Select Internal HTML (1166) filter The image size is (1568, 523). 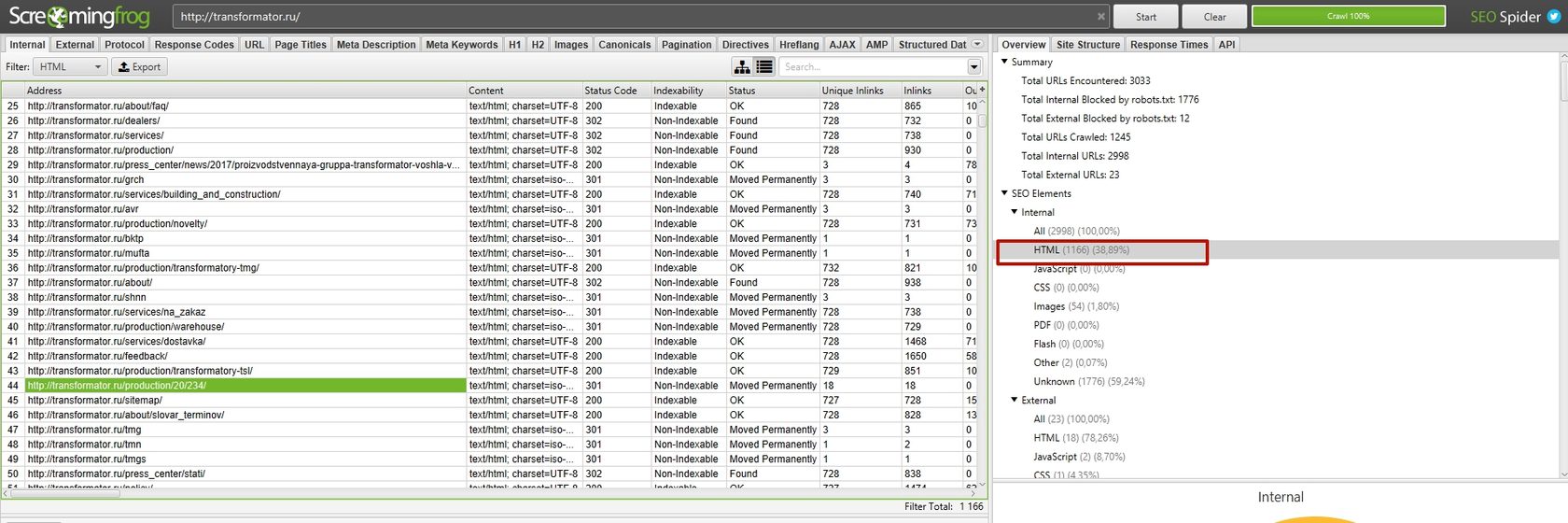pyautogui.click(x=1081, y=249)
